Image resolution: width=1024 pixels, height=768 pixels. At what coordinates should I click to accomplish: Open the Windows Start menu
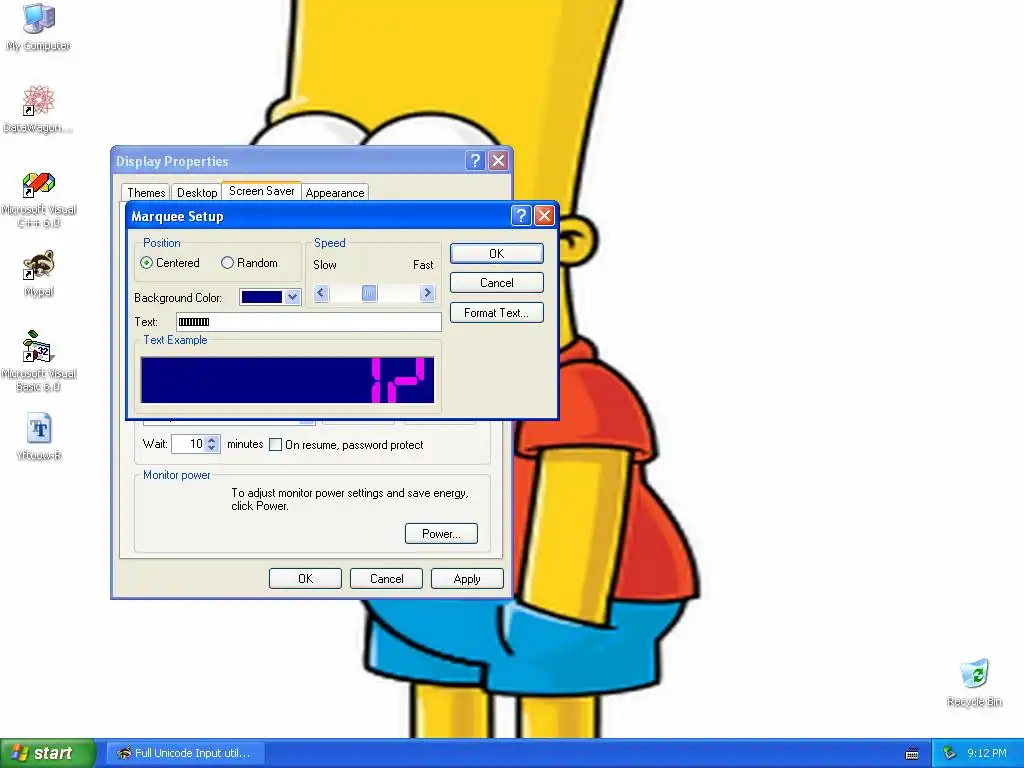tap(48, 753)
